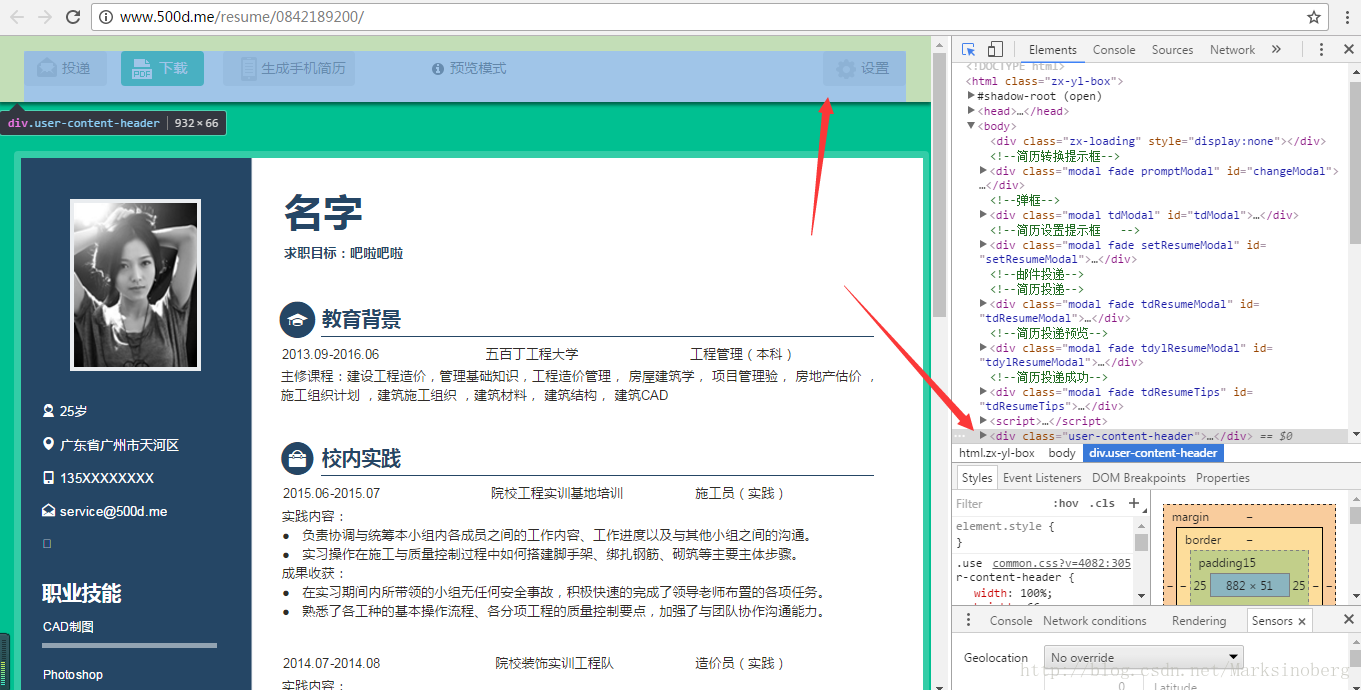Close the DevTools panel
The image size is (1361, 690).
(x=1346, y=50)
